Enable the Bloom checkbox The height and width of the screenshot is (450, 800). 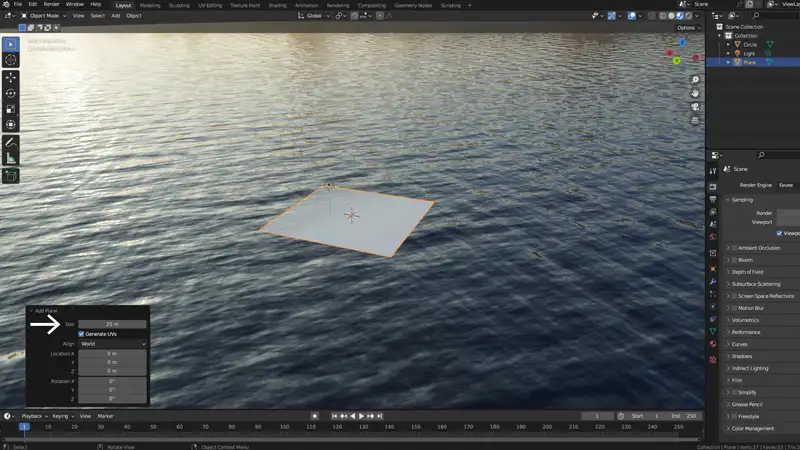tap(734, 259)
